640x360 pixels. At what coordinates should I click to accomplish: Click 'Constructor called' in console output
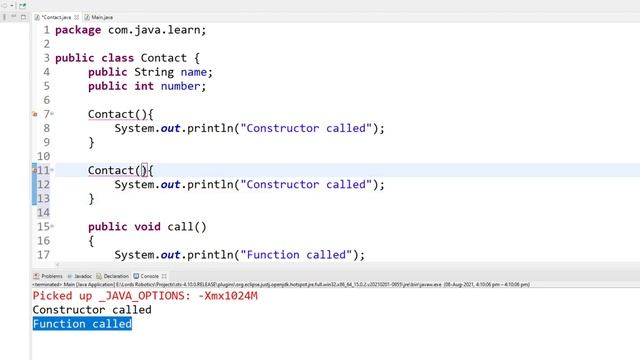(92, 310)
